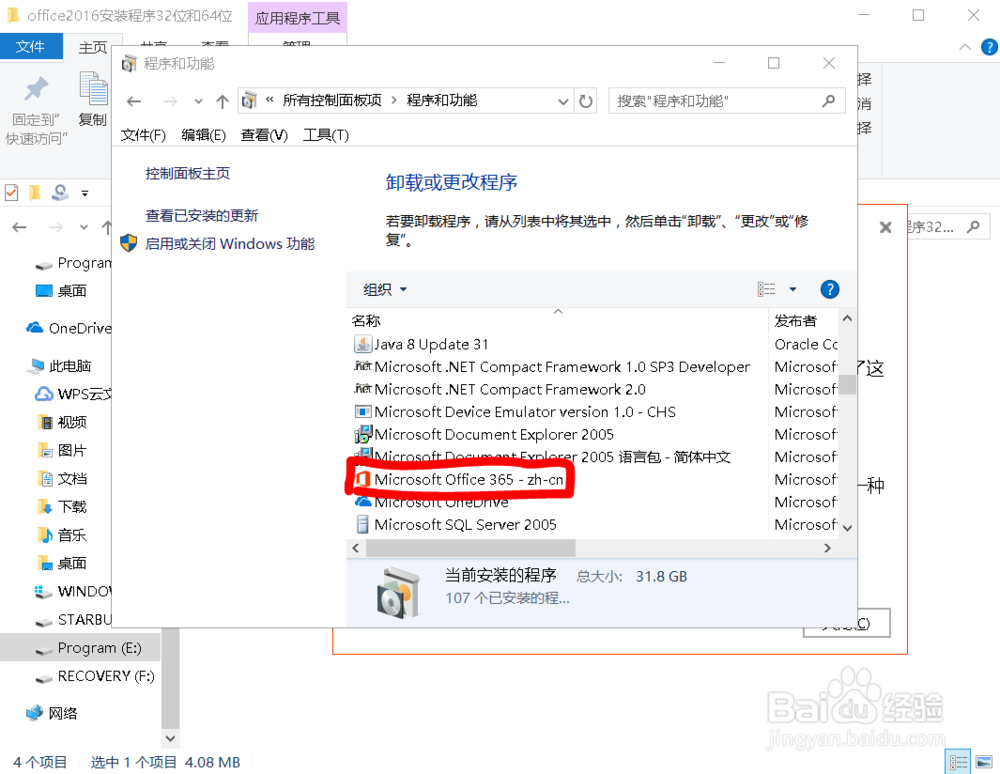Sort program list by 名称 column
Screen dimensions: 1000x774
click(366, 321)
